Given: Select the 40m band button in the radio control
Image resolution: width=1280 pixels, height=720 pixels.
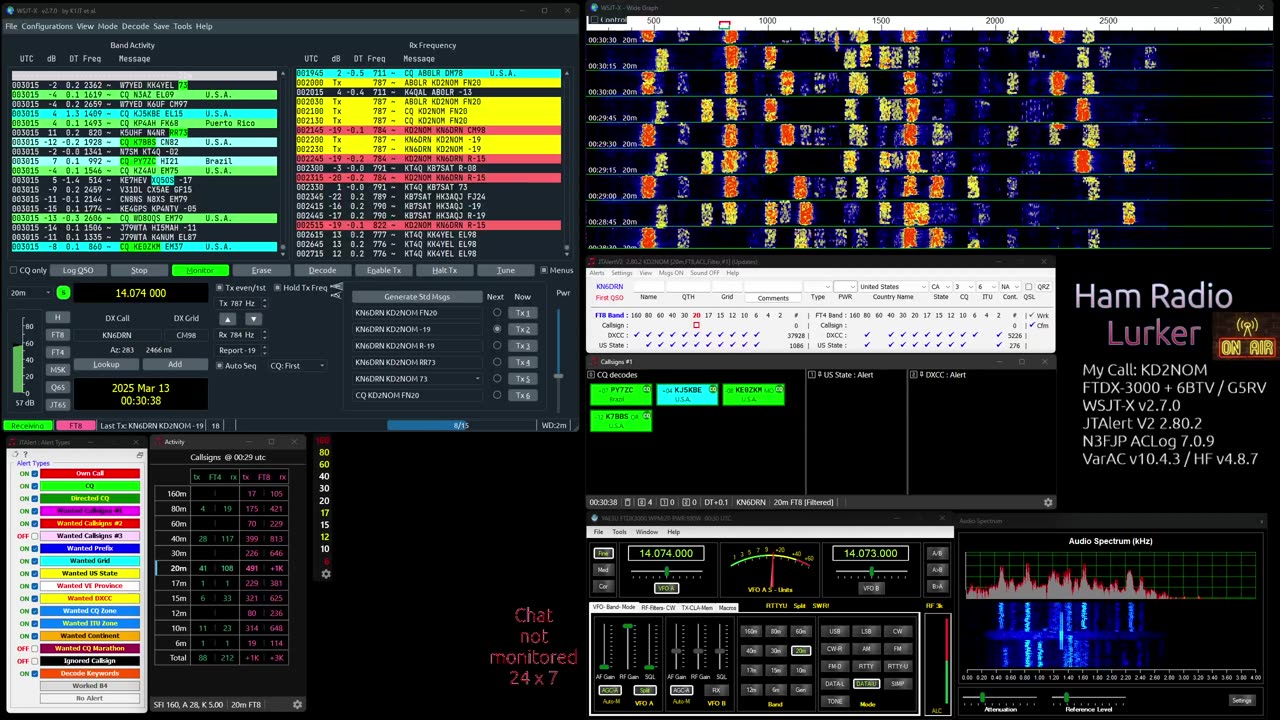Looking at the screenshot, I should [x=751, y=650].
